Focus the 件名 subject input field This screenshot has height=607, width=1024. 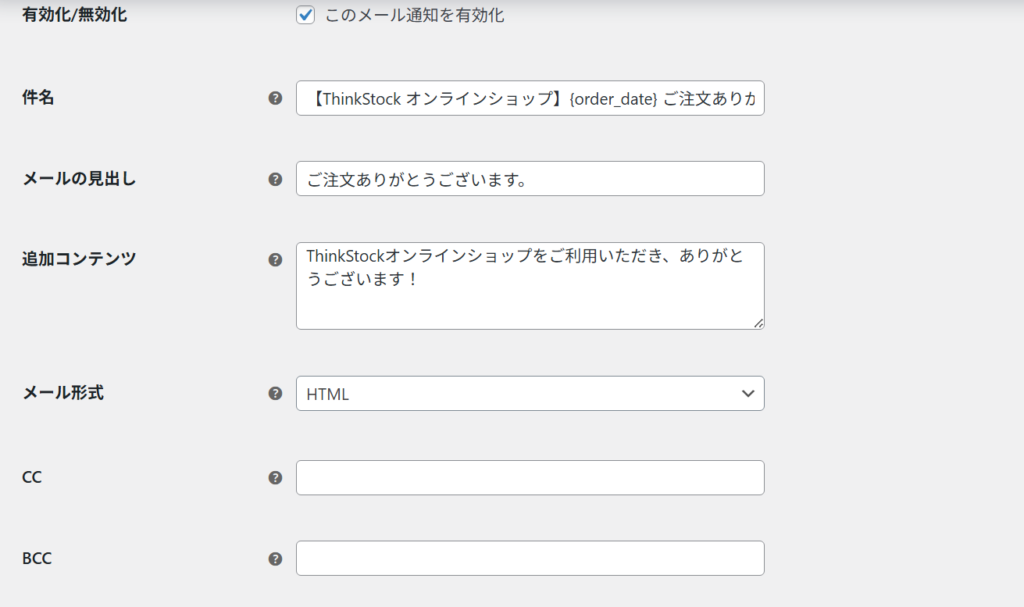click(x=530, y=98)
